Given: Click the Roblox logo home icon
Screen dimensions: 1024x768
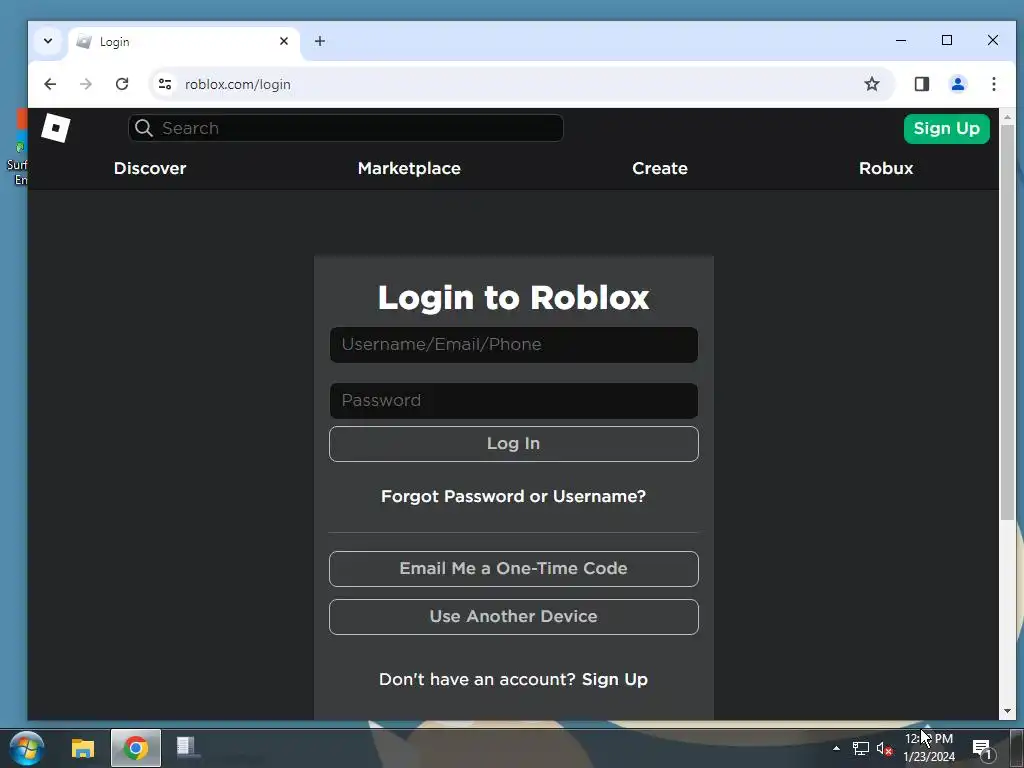Looking at the screenshot, I should [56, 127].
